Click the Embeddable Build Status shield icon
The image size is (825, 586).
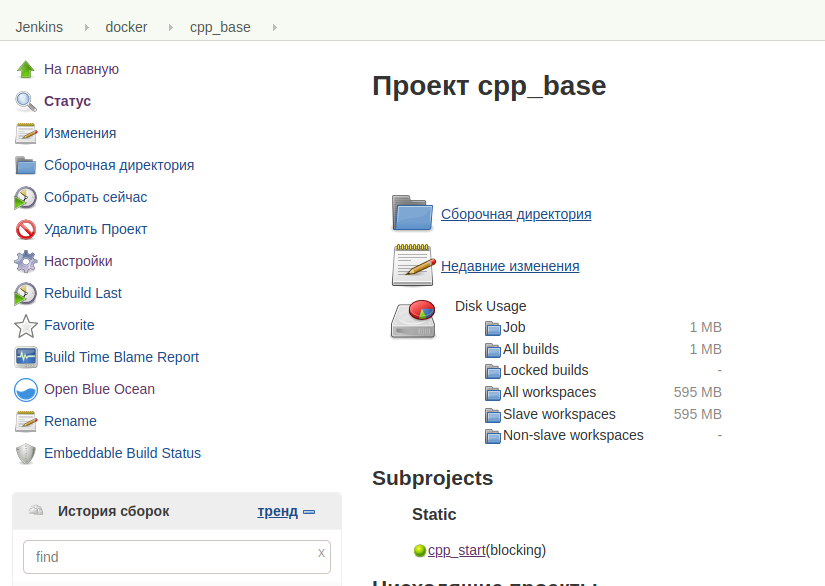coord(26,453)
